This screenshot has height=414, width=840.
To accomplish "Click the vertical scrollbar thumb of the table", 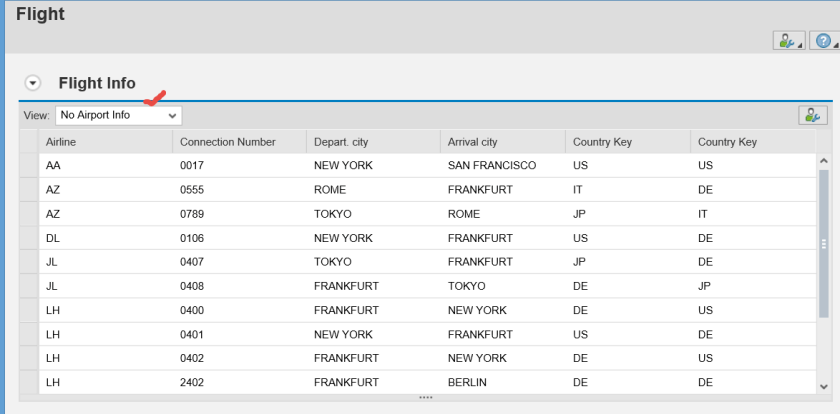I will pos(824,242).
